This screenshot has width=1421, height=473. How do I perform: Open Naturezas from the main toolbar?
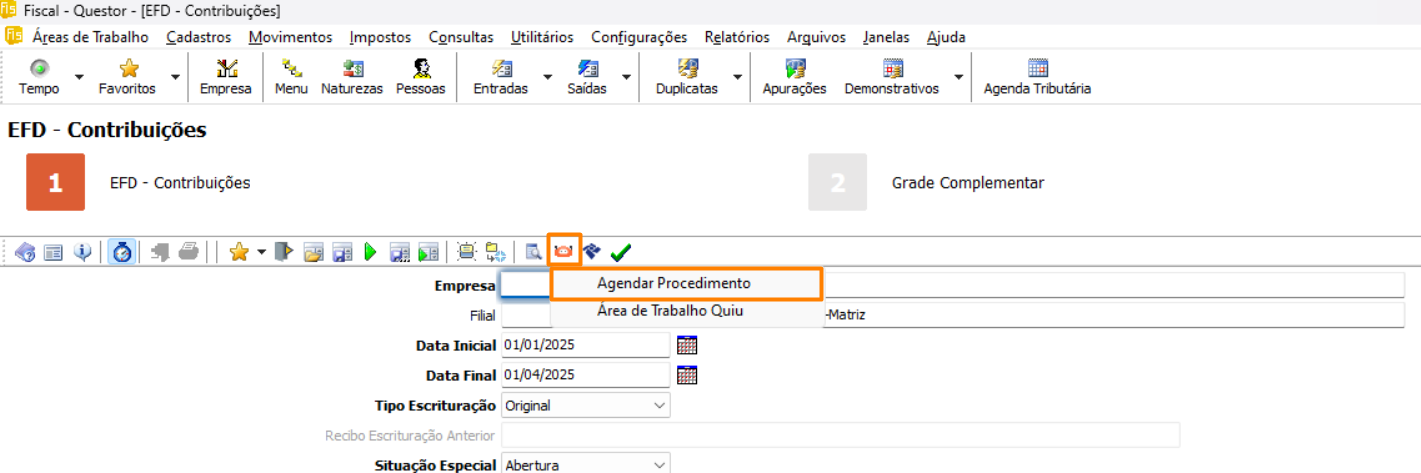point(352,77)
